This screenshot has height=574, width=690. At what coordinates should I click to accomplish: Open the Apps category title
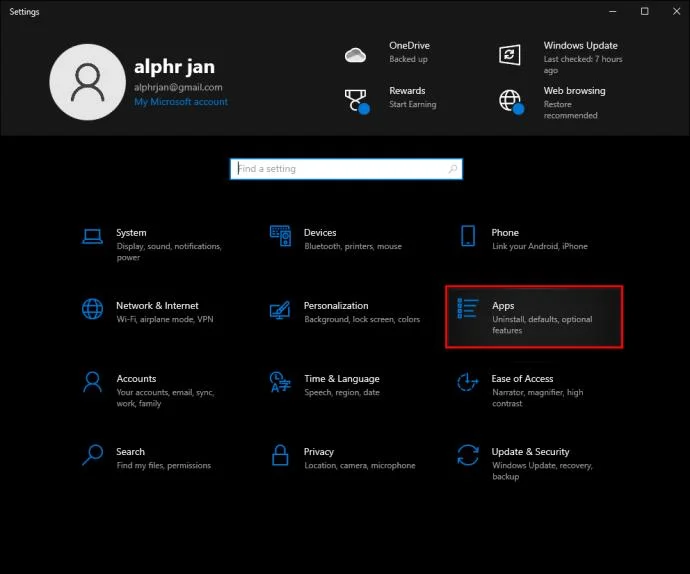pos(503,305)
